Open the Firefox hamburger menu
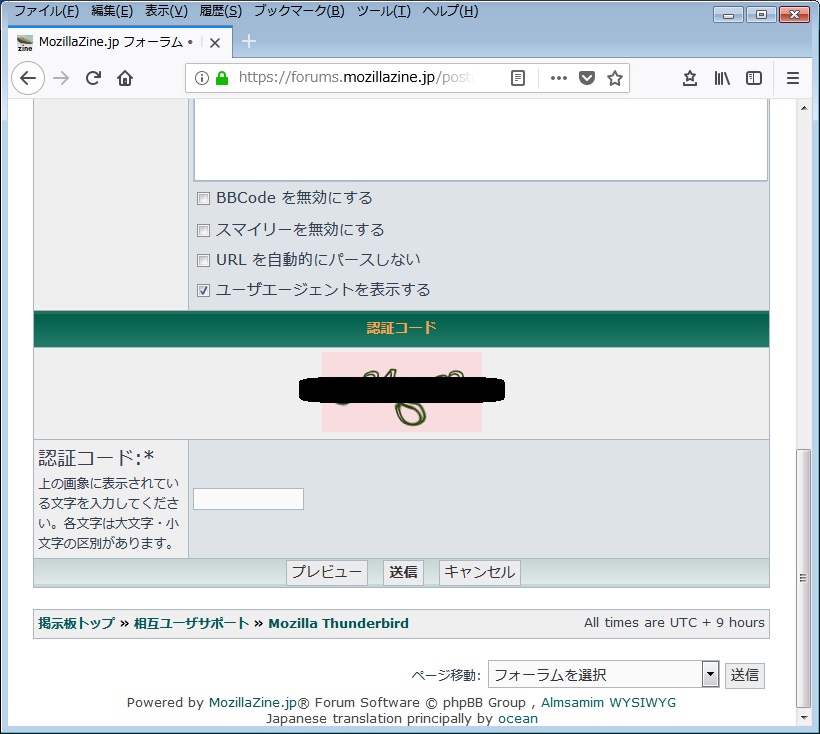The height and width of the screenshot is (734, 820). 793,78
